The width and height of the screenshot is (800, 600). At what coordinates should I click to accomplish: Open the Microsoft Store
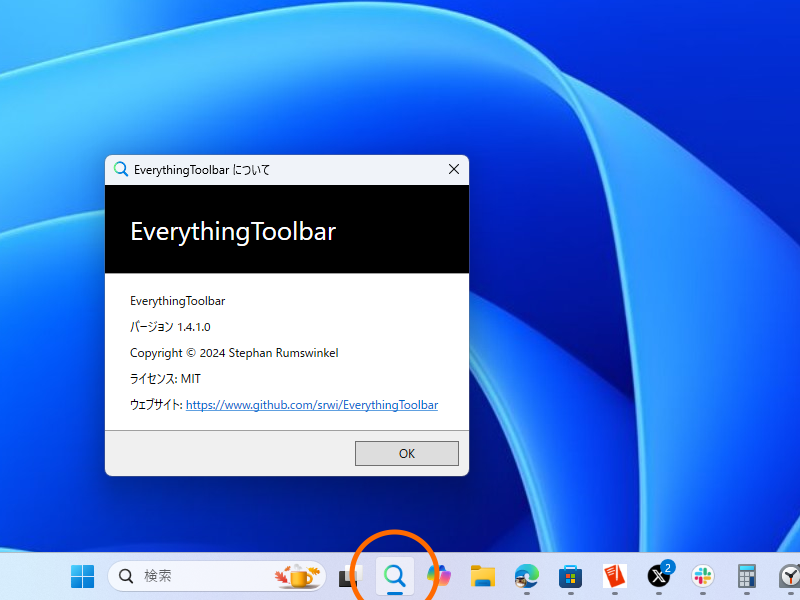[x=570, y=576]
